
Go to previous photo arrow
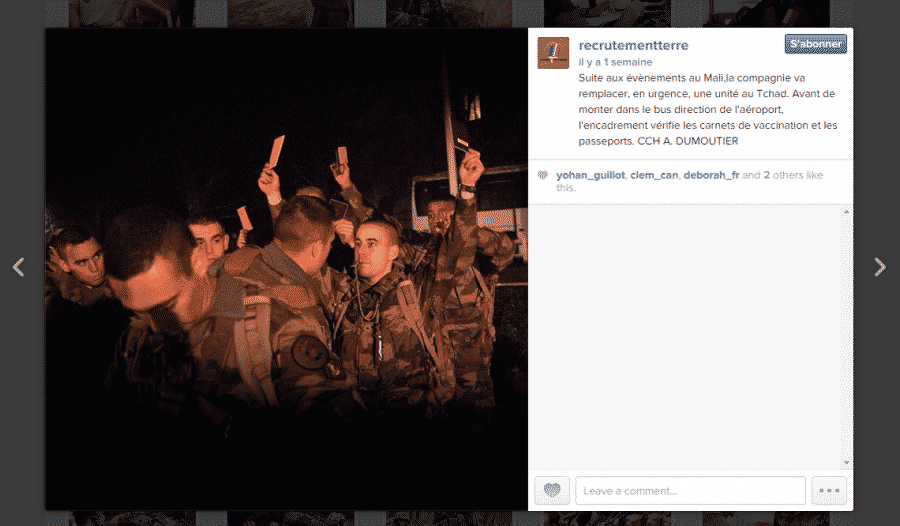[x=18, y=267]
